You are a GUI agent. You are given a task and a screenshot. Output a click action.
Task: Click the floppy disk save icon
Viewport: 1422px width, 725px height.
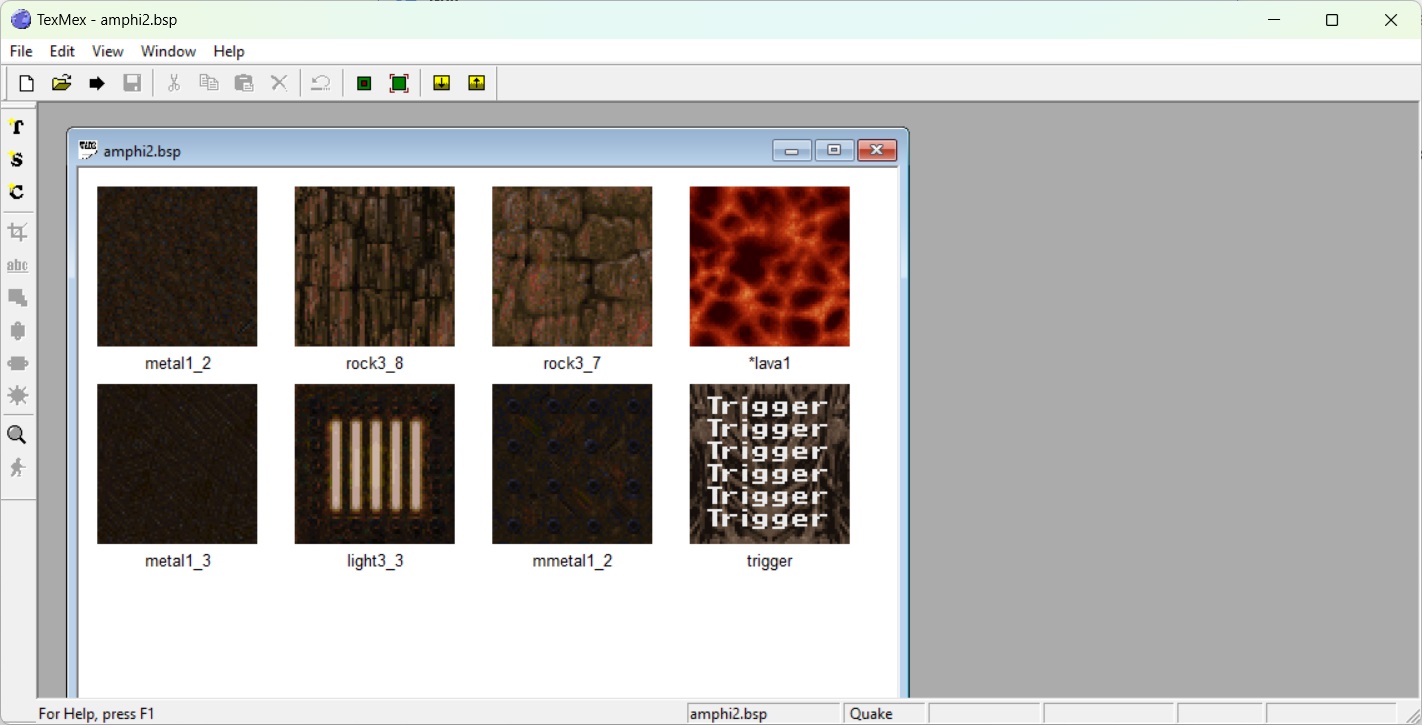tap(132, 83)
